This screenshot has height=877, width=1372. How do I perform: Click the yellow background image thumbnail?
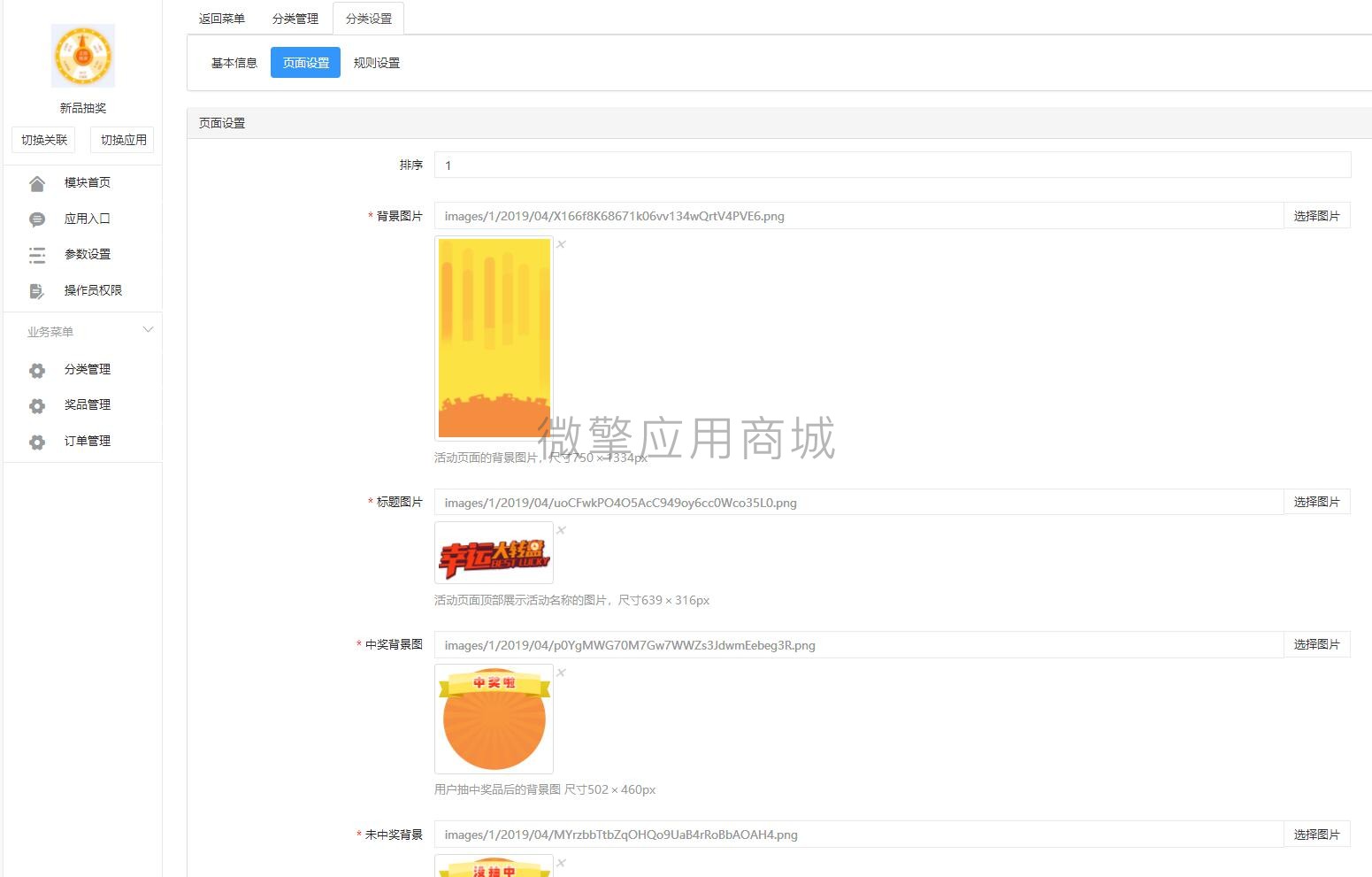point(494,338)
